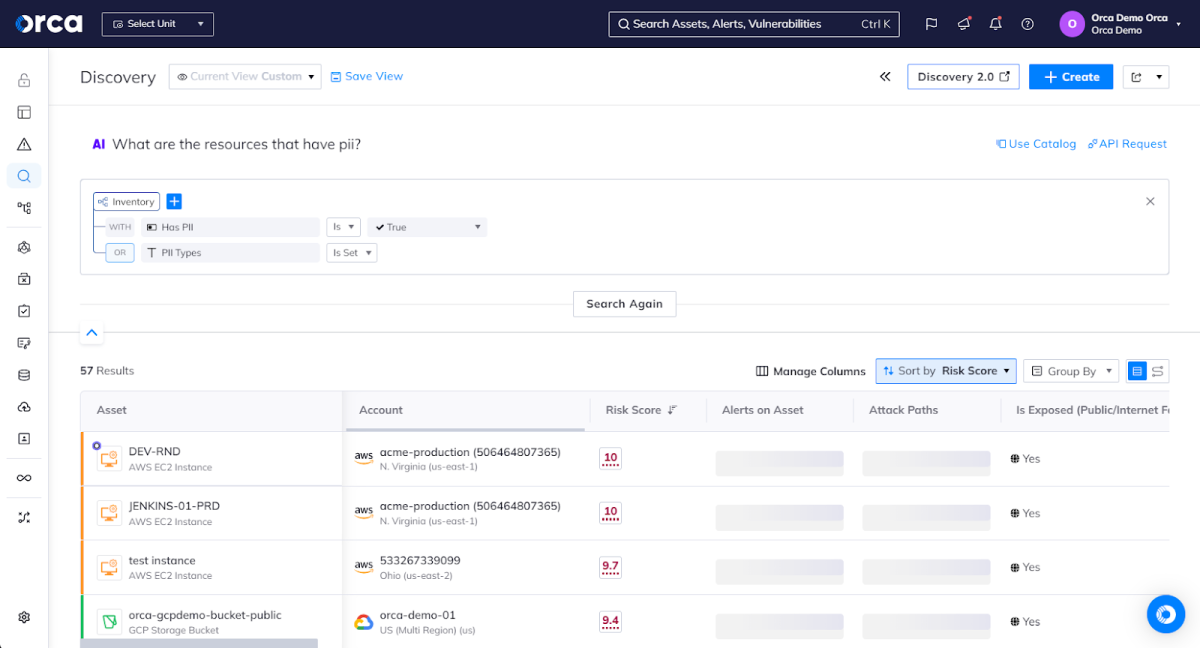This screenshot has width=1200, height=648.
Task: Open the certificate icon in sidebar
Action: coord(24,343)
